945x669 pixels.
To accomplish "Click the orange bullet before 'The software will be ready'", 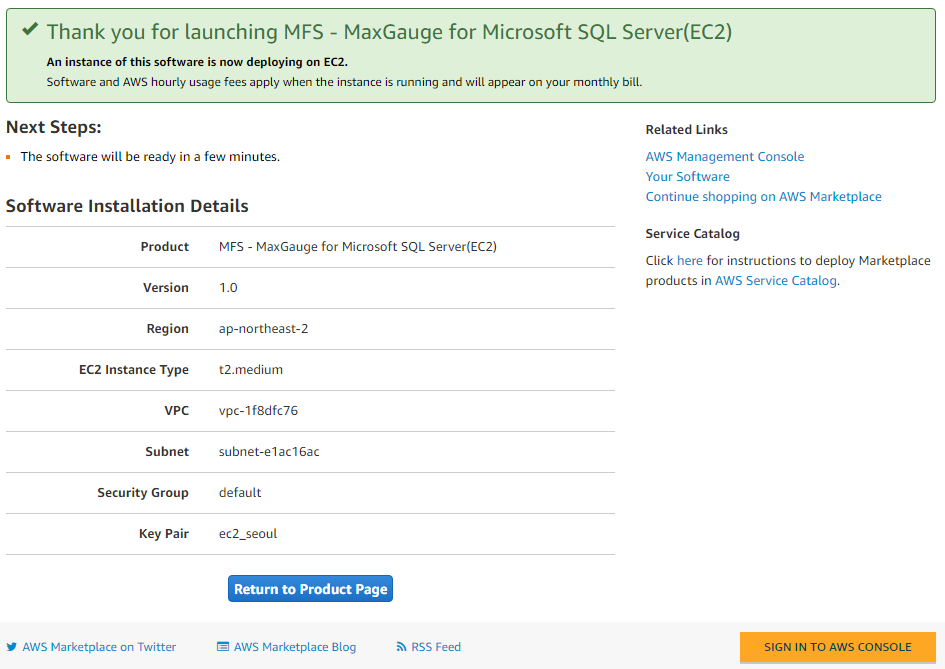I will click(x=8, y=157).
